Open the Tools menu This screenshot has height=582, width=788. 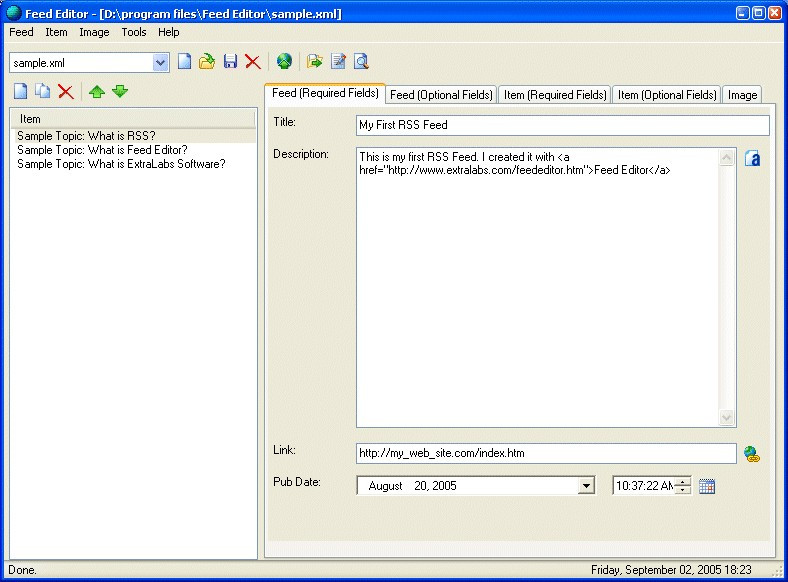[133, 32]
